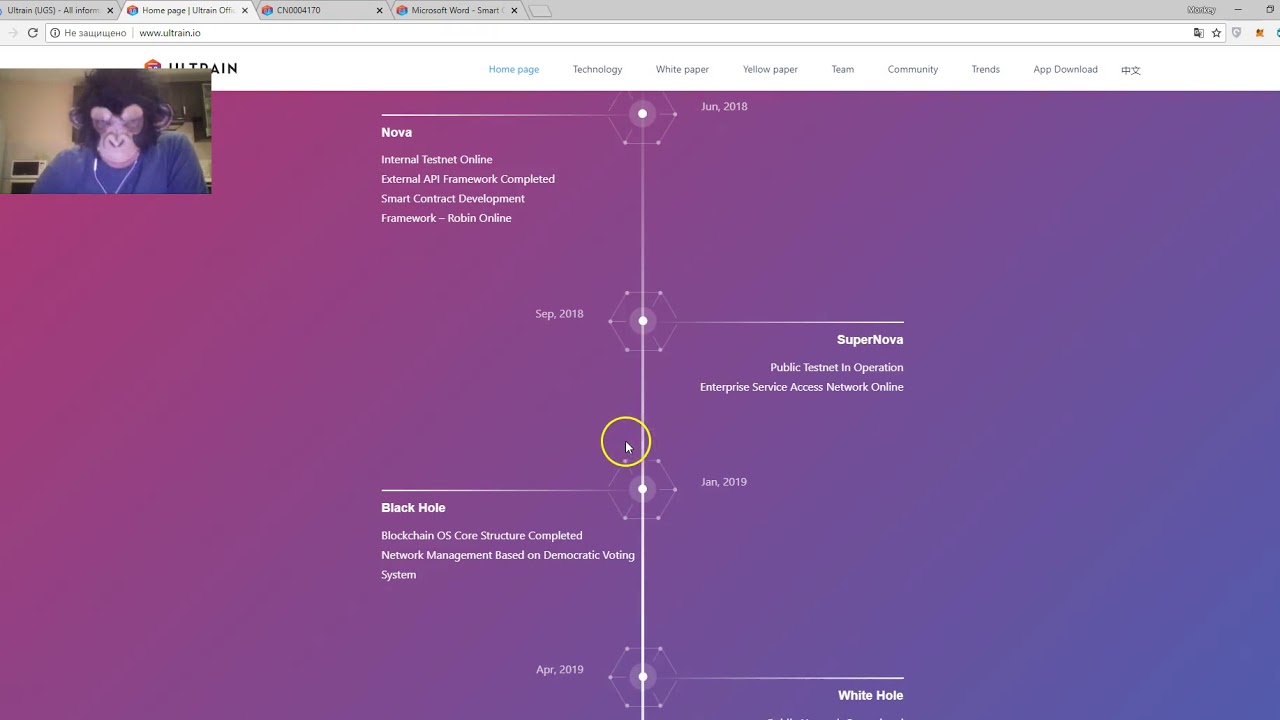1280x720 pixels.
Task: Select the Home page Ultrain tab
Action: [186, 11]
